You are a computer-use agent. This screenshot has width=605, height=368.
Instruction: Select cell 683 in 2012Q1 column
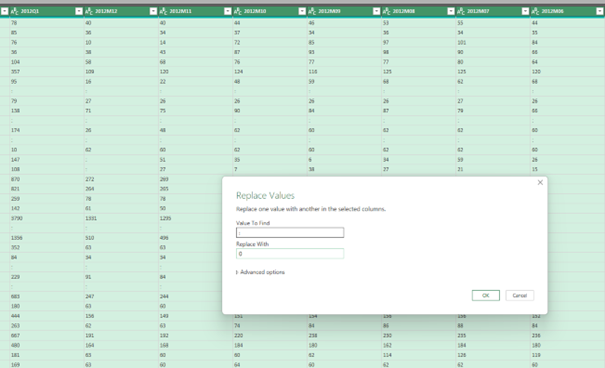pyautogui.click(x=47, y=297)
